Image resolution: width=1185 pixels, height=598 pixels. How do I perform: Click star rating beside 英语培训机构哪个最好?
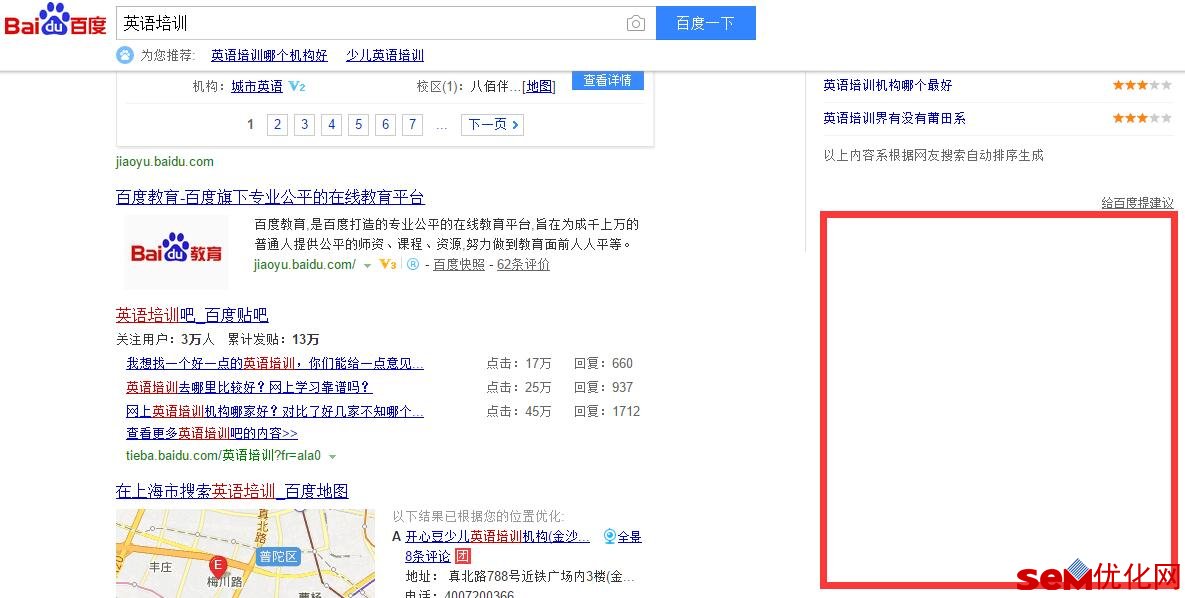(1142, 85)
